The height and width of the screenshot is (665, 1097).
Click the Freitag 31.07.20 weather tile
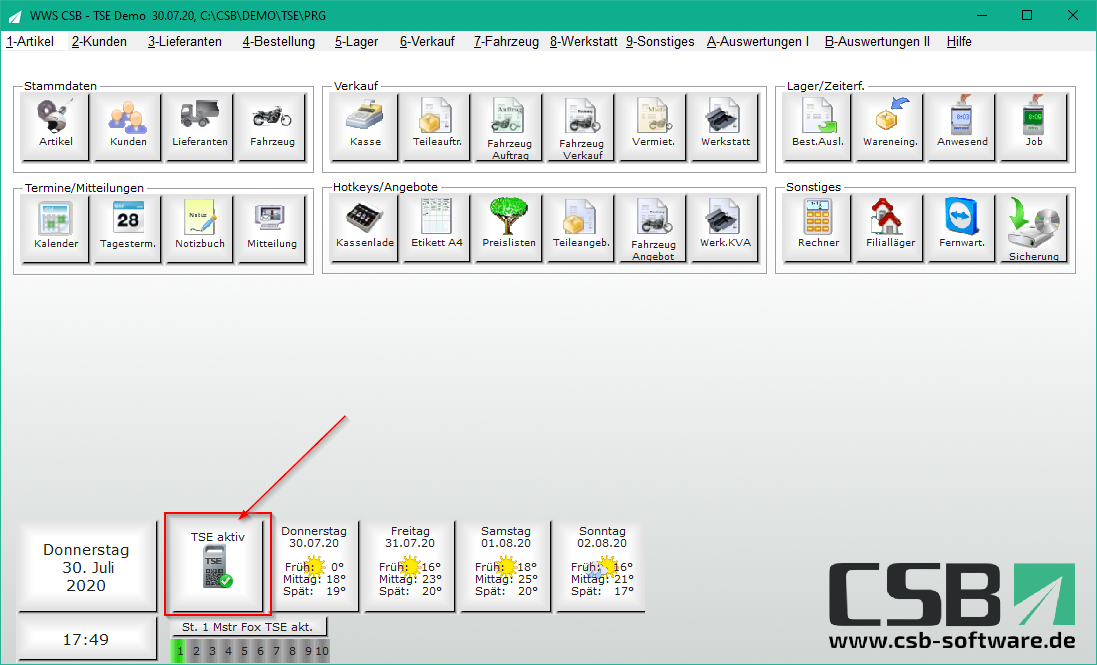click(410, 566)
